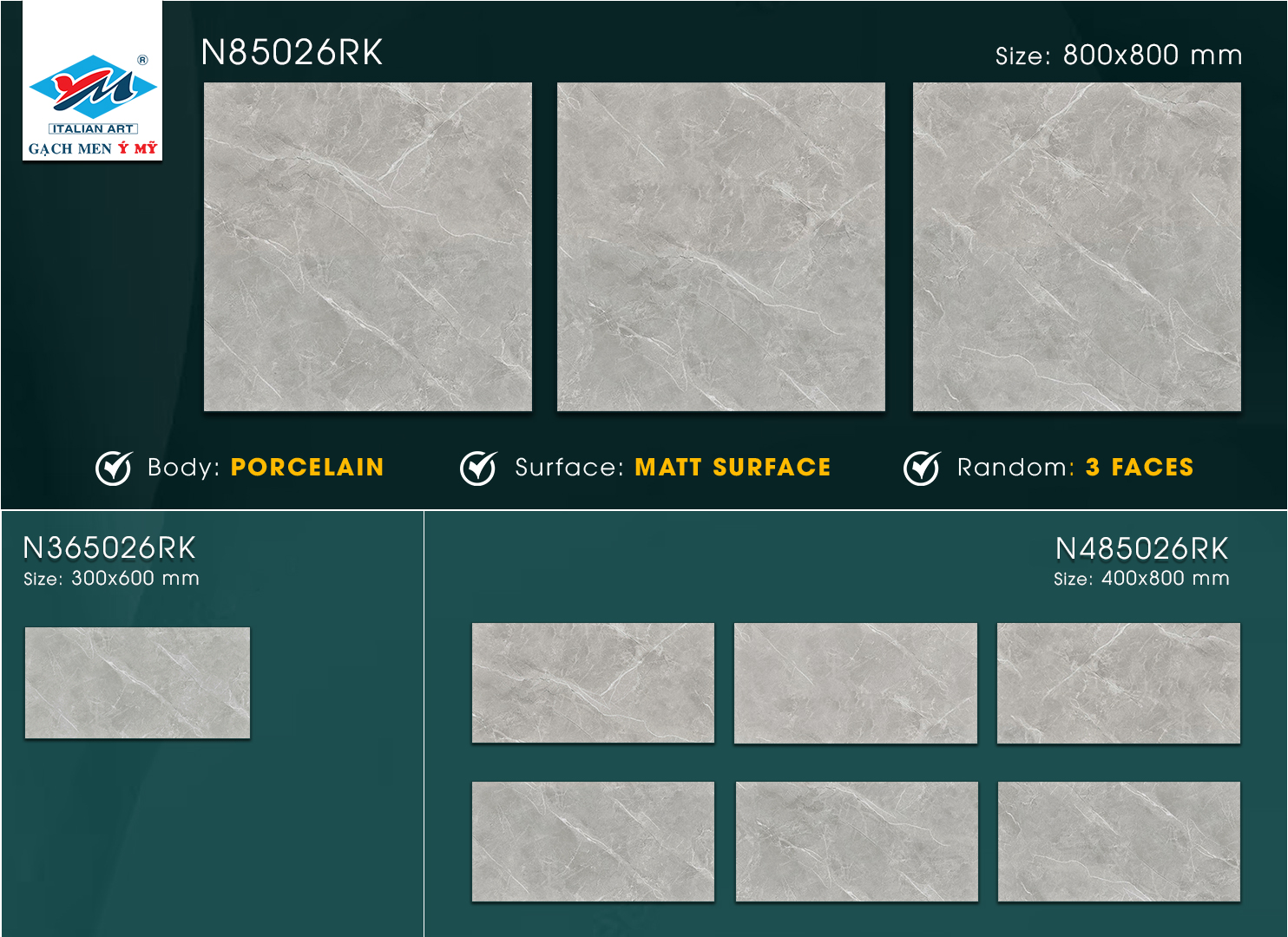Open the top-right 400x800 tile image

tap(1118, 683)
